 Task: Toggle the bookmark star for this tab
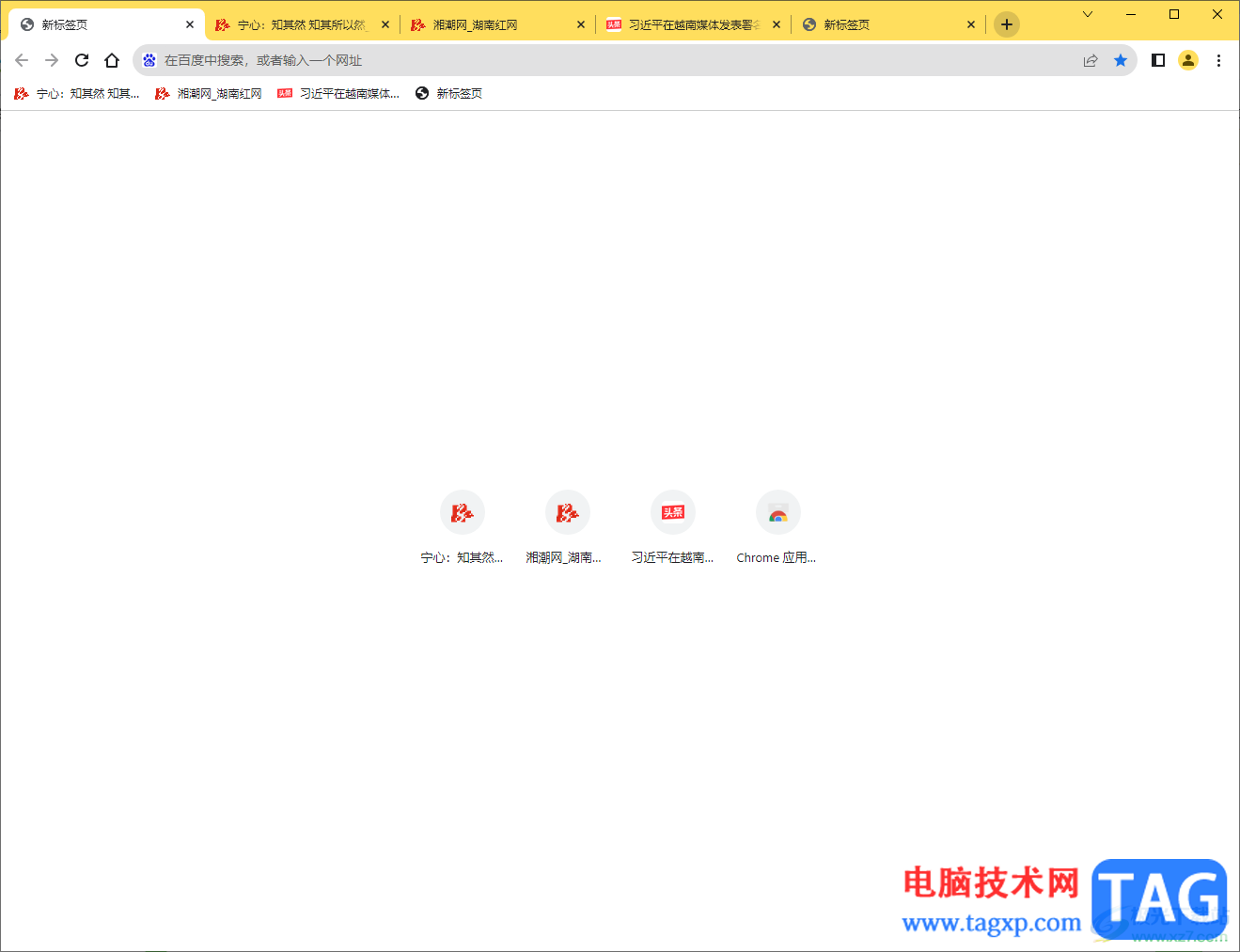click(x=1121, y=60)
